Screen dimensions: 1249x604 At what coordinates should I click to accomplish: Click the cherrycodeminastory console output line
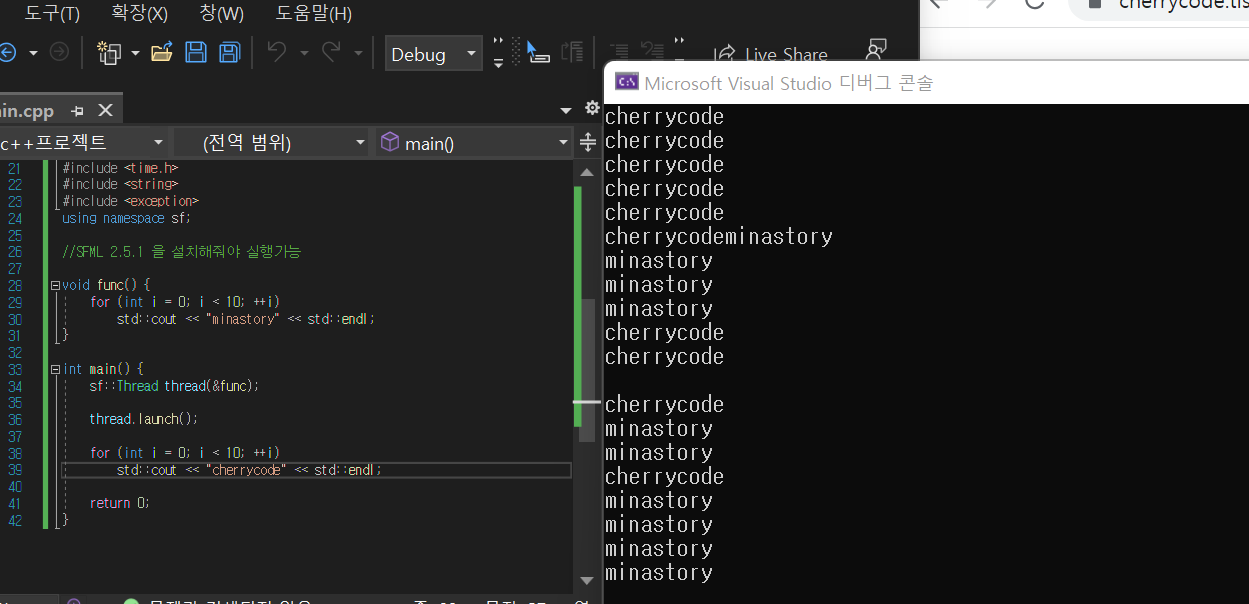click(x=718, y=237)
